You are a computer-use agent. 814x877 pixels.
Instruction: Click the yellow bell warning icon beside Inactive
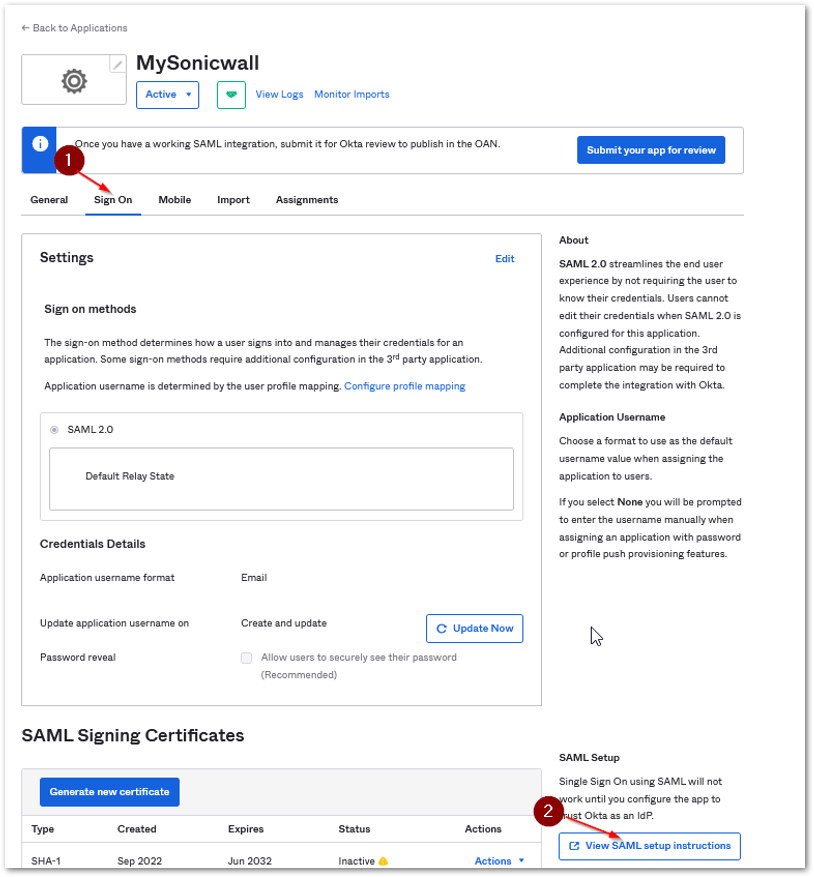[383, 861]
